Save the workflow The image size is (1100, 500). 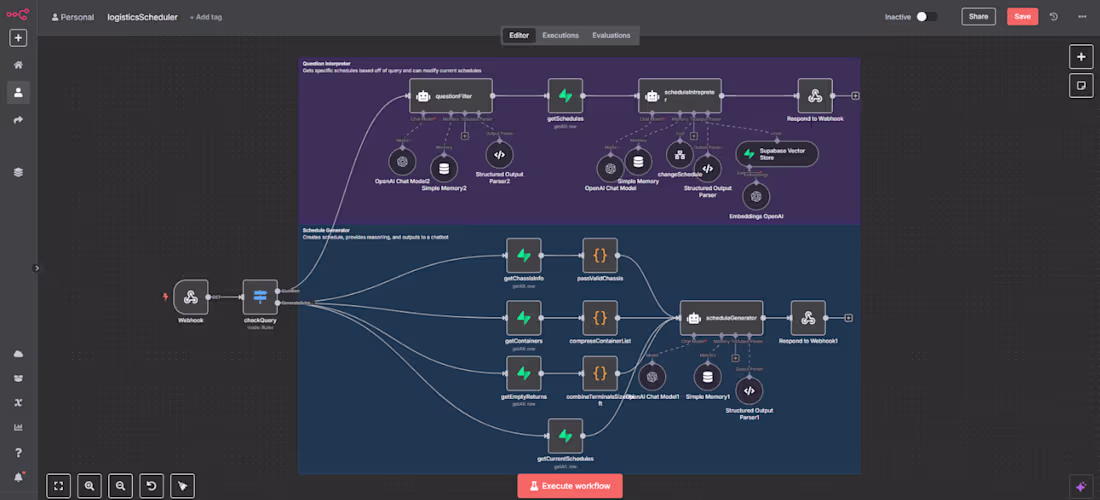click(x=1022, y=16)
